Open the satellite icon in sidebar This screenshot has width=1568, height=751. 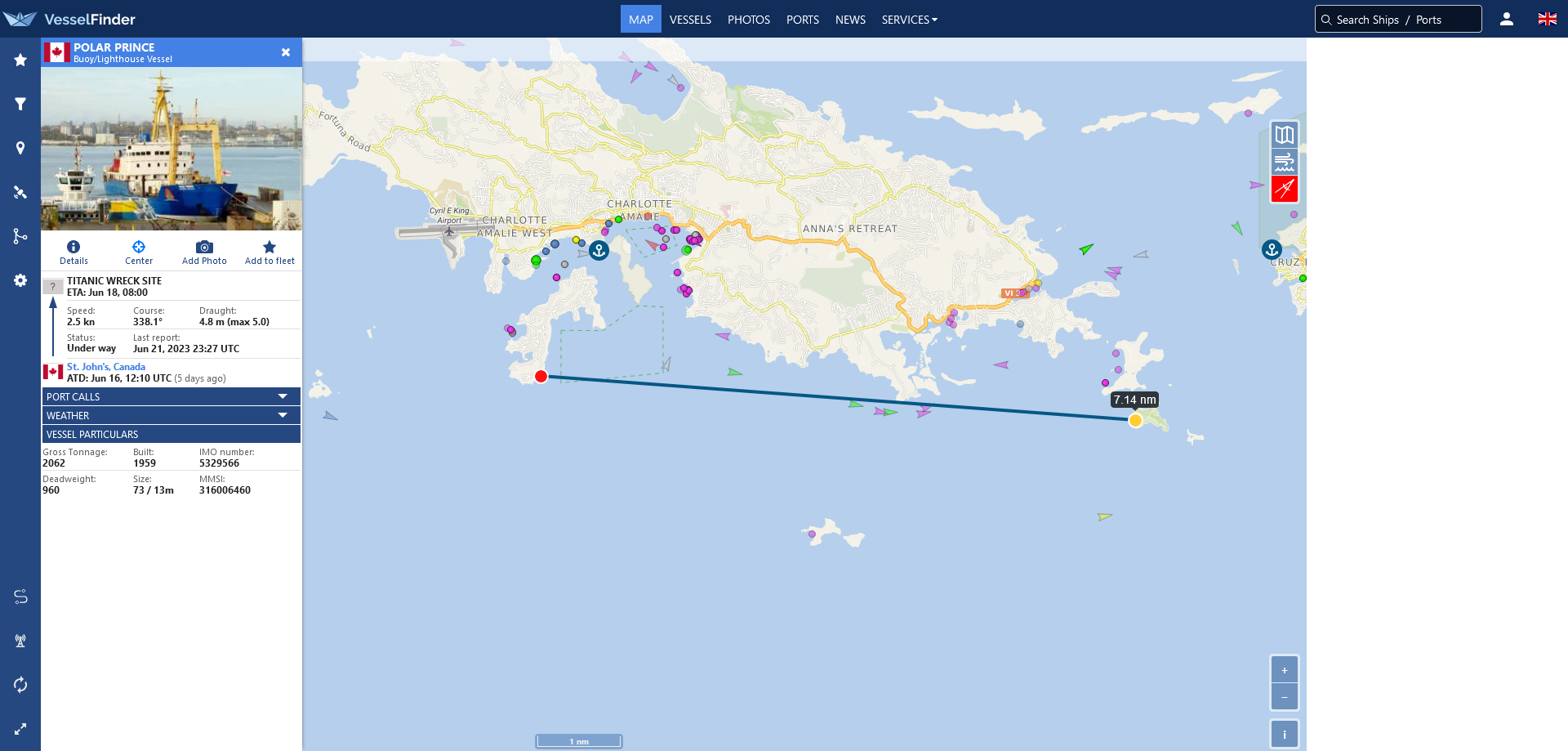(20, 192)
